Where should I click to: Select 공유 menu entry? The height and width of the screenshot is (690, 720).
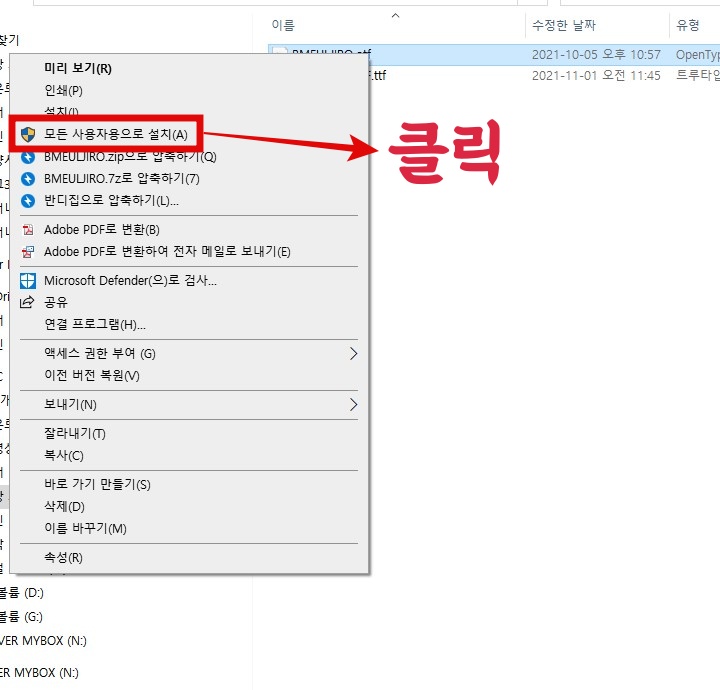tap(56, 302)
